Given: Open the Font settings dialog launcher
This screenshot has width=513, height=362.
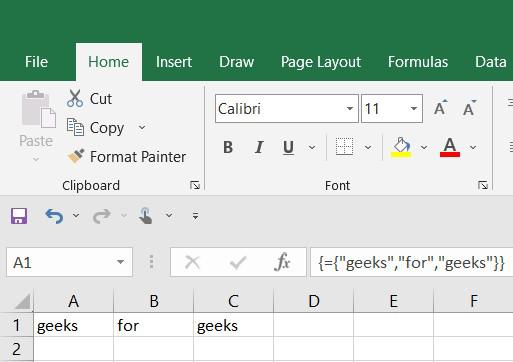Looking at the screenshot, I should click(x=483, y=185).
